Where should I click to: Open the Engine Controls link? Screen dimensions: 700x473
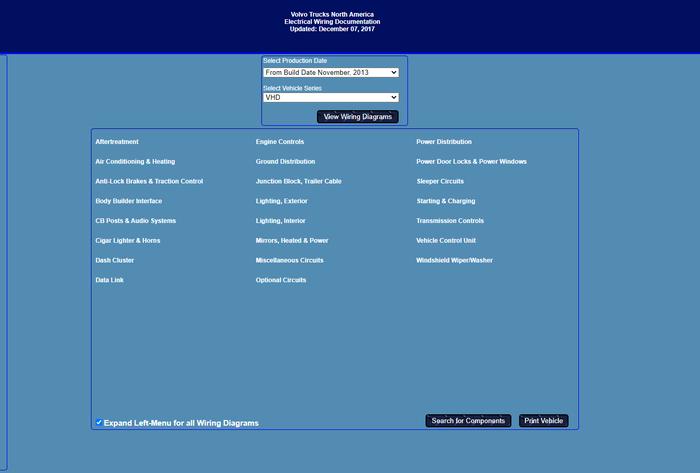279,142
